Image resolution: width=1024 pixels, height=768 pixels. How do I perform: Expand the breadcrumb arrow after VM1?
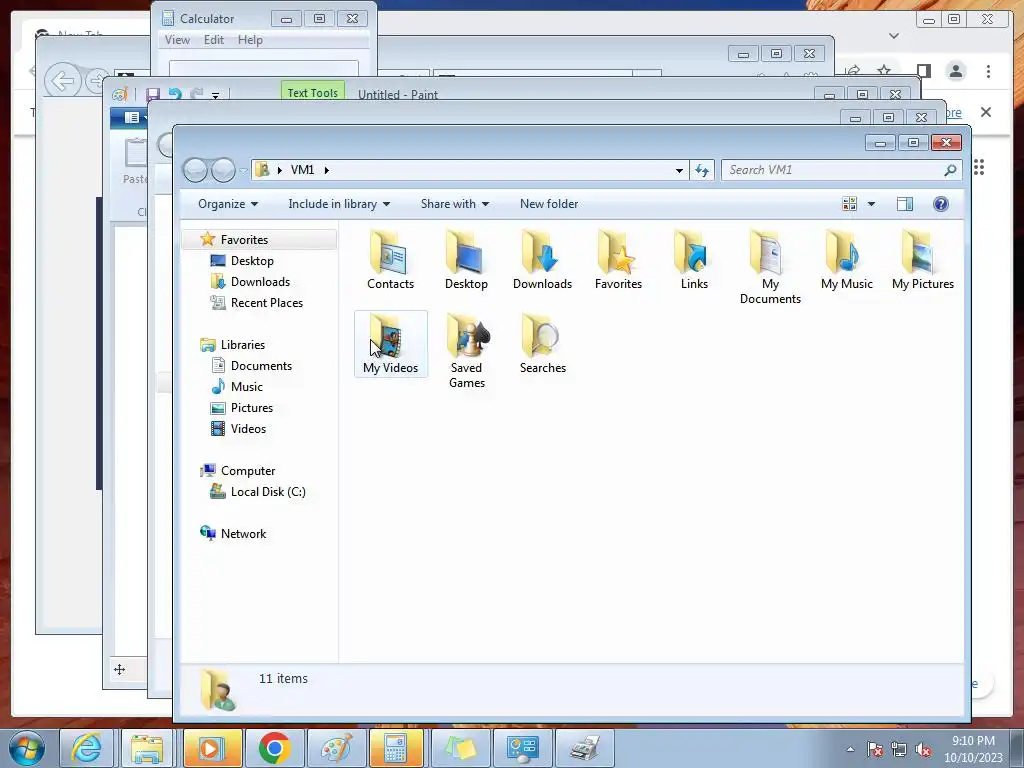pos(327,170)
